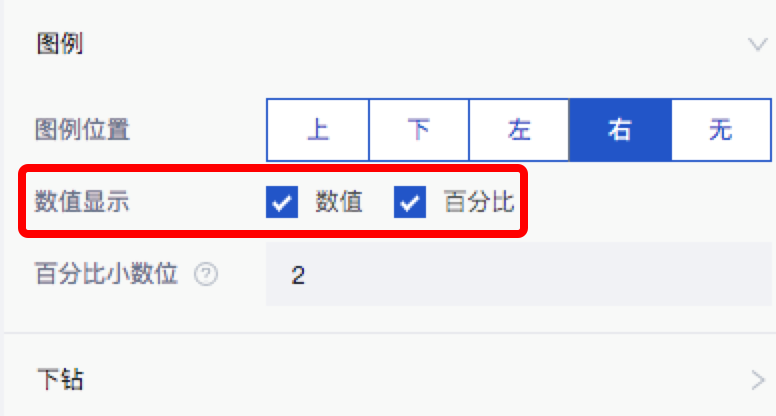The width and height of the screenshot is (776, 416).
Task: Expand the 下钻 section arrow
Action: click(x=758, y=380)
